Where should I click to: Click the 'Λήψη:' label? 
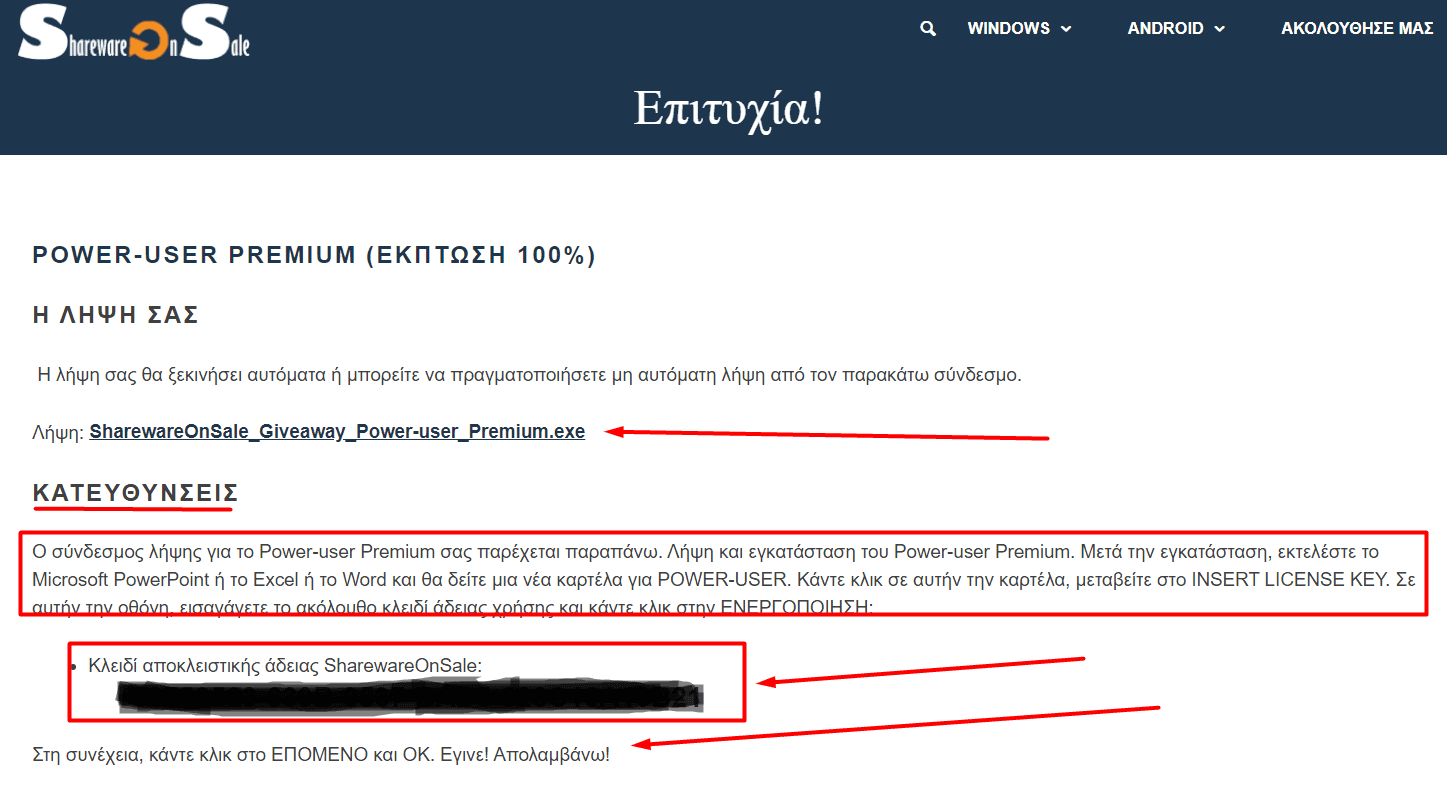[x=58, y=432]
